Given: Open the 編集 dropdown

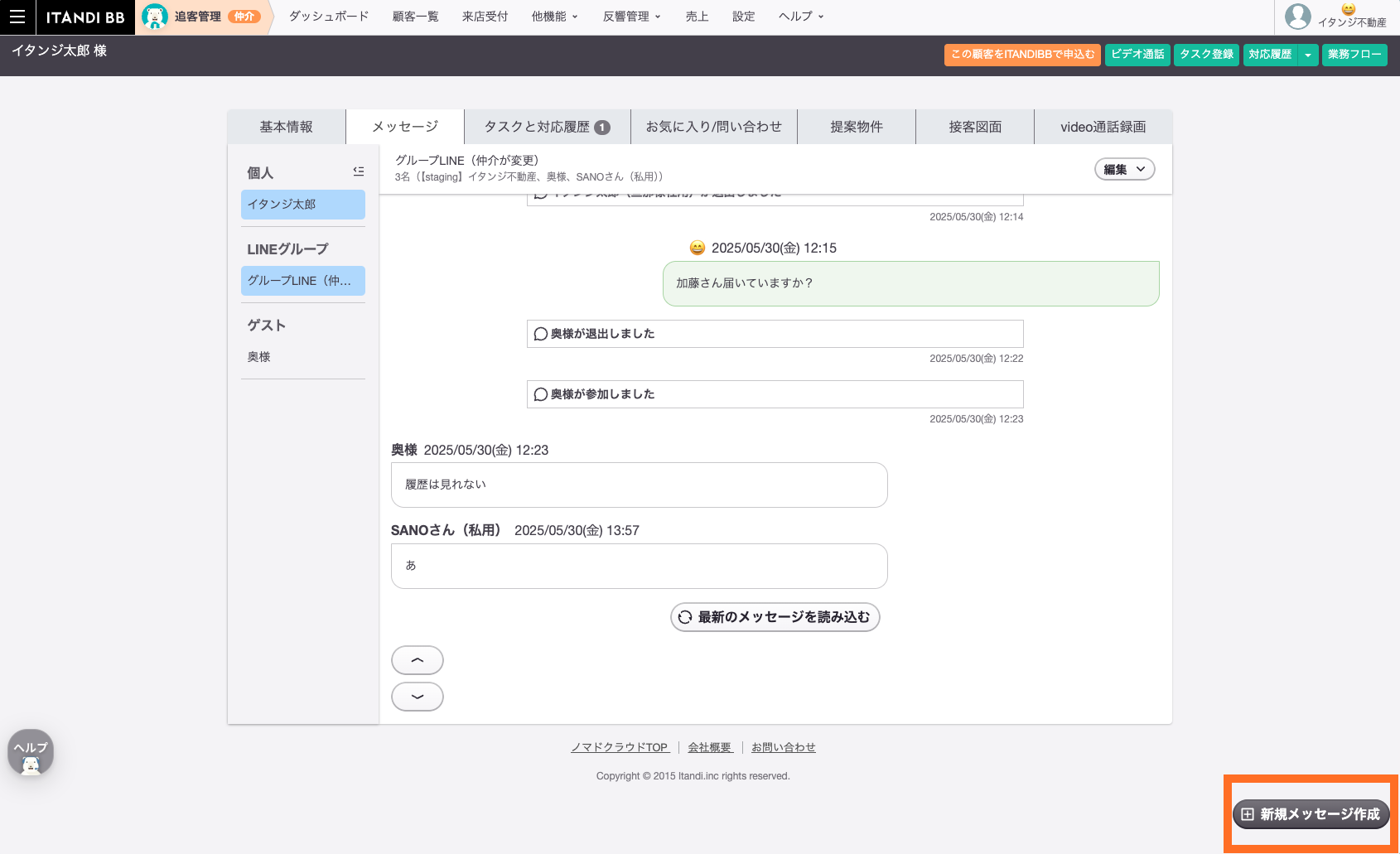Looking at the screenshot, I should (1124, 169).
